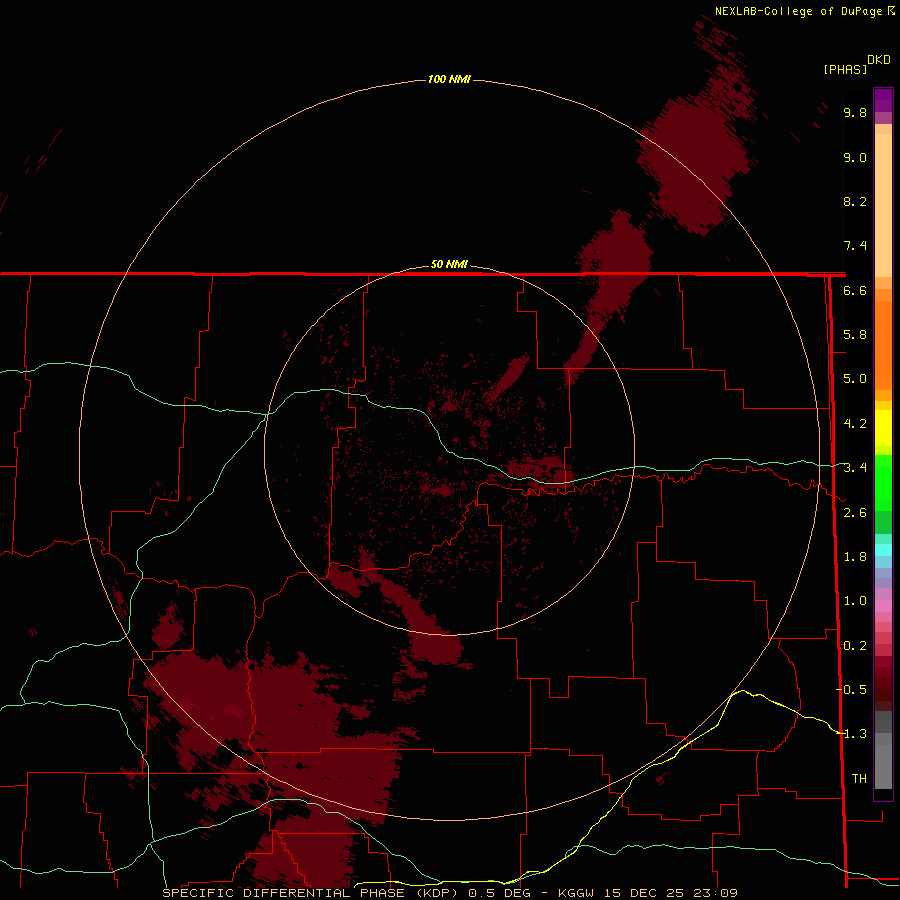Pick the gray band near TH on the scale
Screen dimensions: 900x900
point(883,767)
